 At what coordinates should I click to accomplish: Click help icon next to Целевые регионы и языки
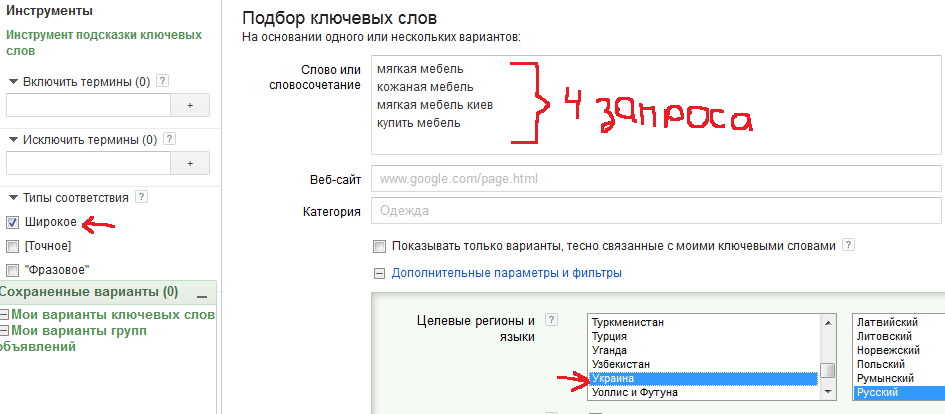[551, 320]
